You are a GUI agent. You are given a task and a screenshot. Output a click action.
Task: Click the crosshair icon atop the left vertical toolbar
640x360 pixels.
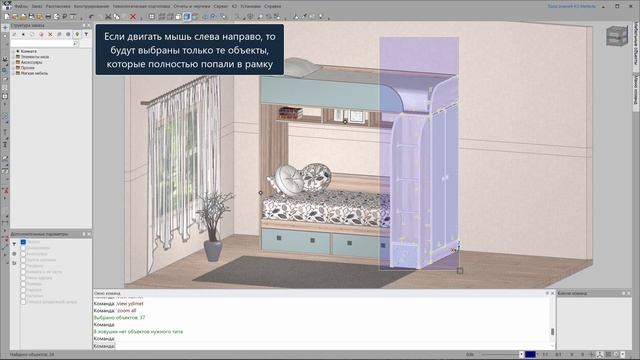pyautogui.click(x=5, y=27)
